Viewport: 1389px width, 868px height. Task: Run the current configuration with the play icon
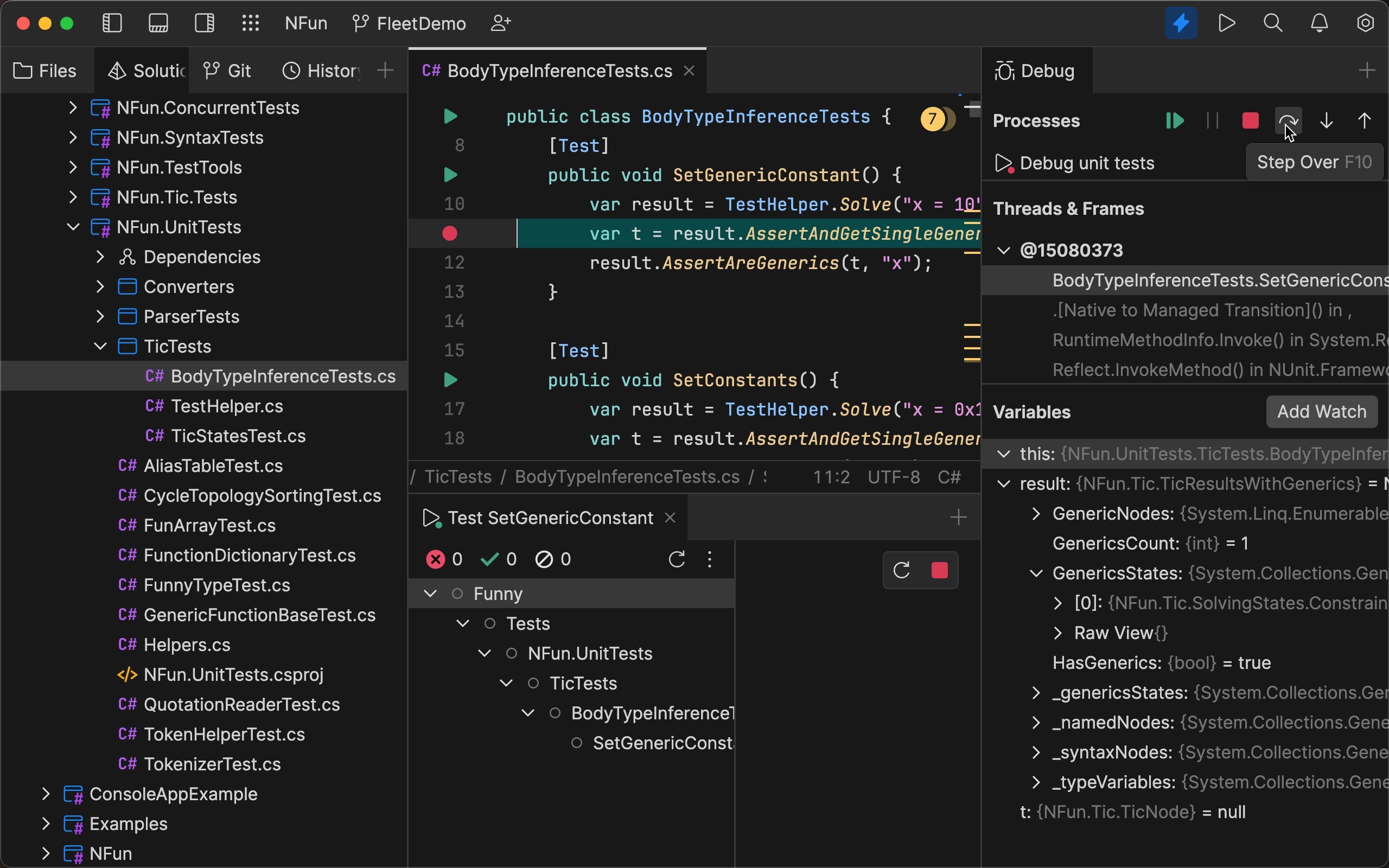(1227, 23)
